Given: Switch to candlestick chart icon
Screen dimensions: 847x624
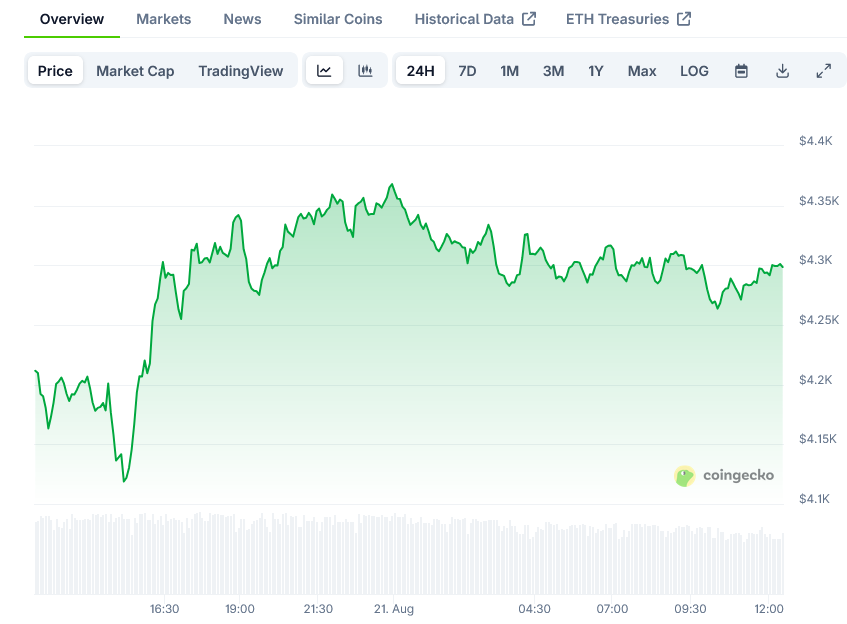Looking at the screenshot, I should point(365,71).
